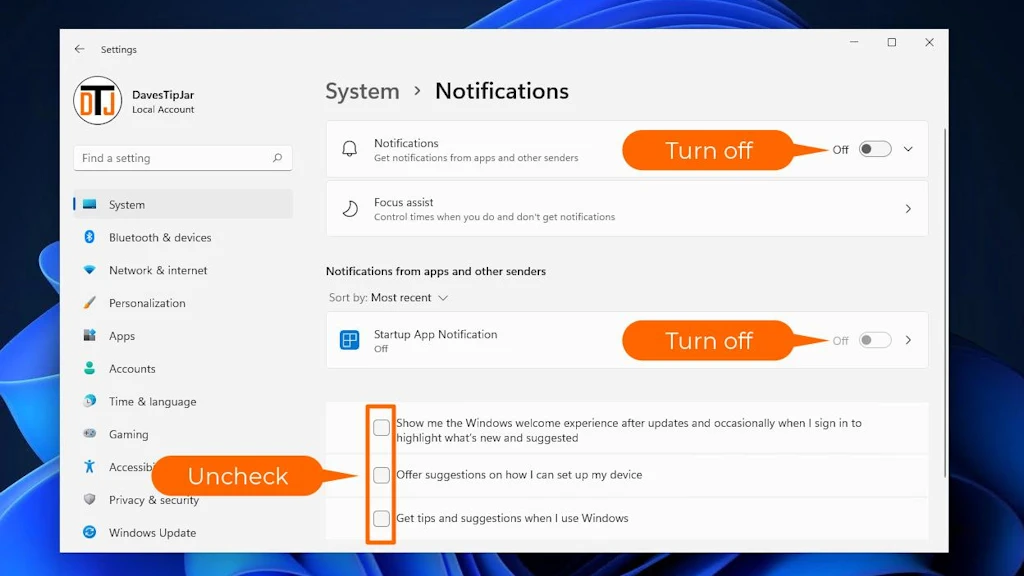Close the Settings window
This screenshot has width=1024, height=576.
pyautogui.click(x=929, y=42)
